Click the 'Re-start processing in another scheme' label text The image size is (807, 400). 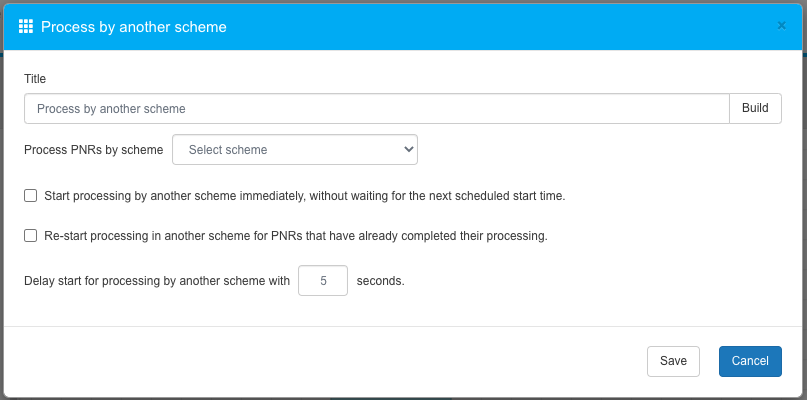(x=296, y=236)
